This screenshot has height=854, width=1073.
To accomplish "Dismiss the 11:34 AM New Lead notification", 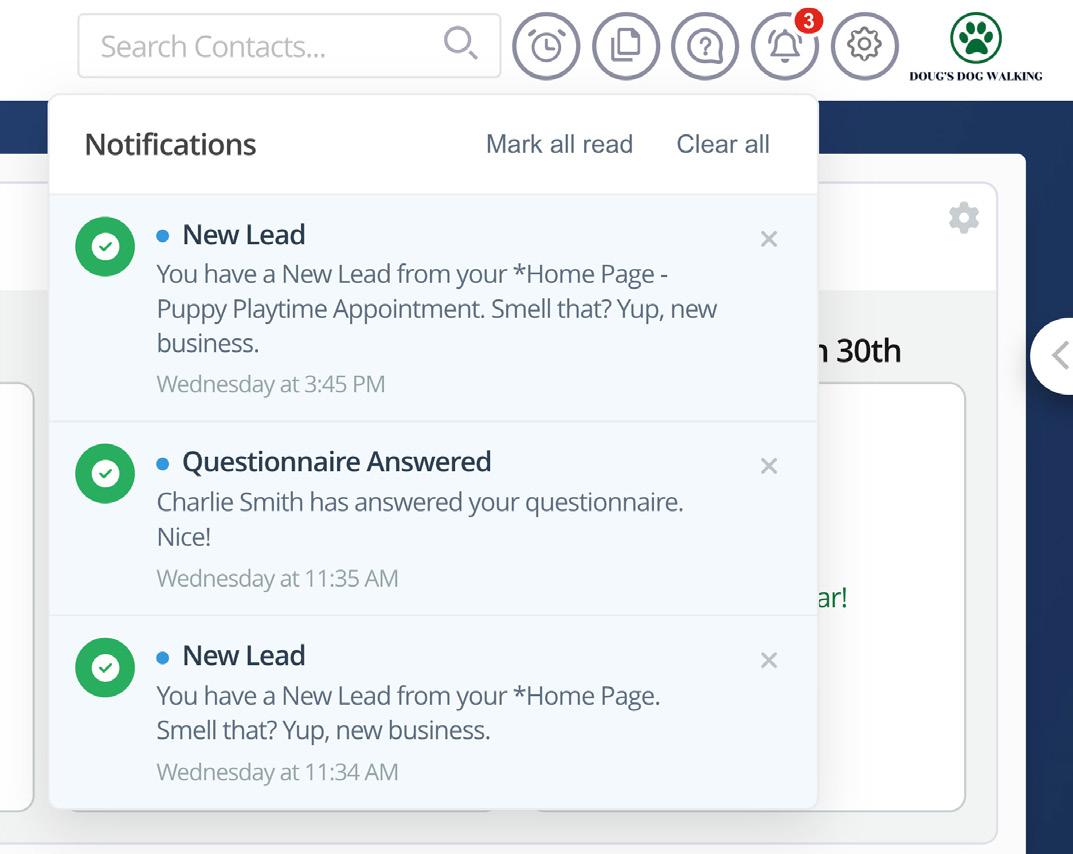I will tap(769, 660).
